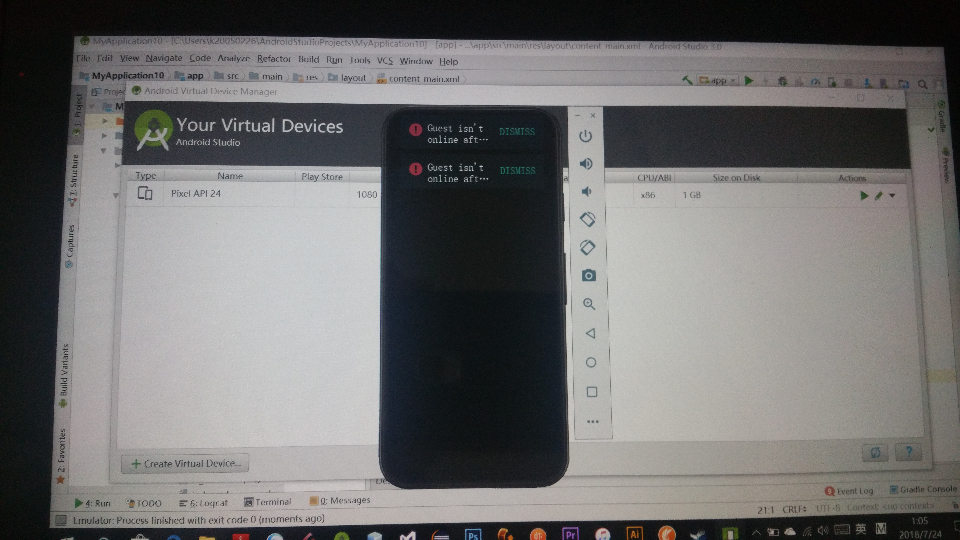The height and width of the screenshot is (540, 960).
Task: Click the emulator volume up icon
Action: point(586,163)
